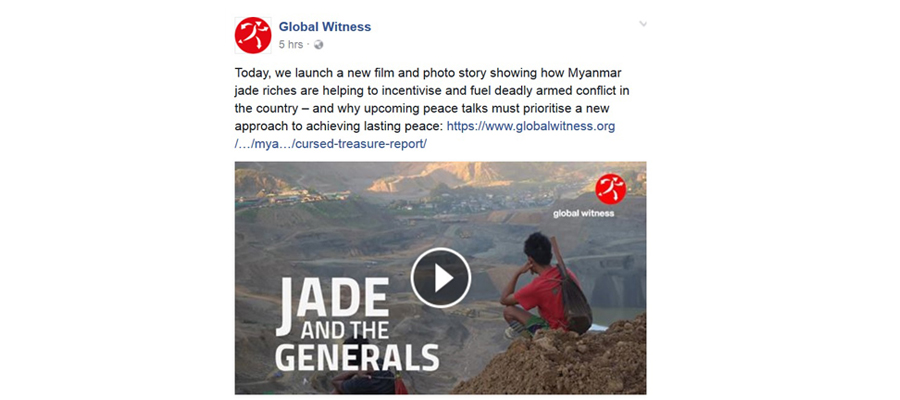Click the large 'JADE' title text

[x=332, y=299]
